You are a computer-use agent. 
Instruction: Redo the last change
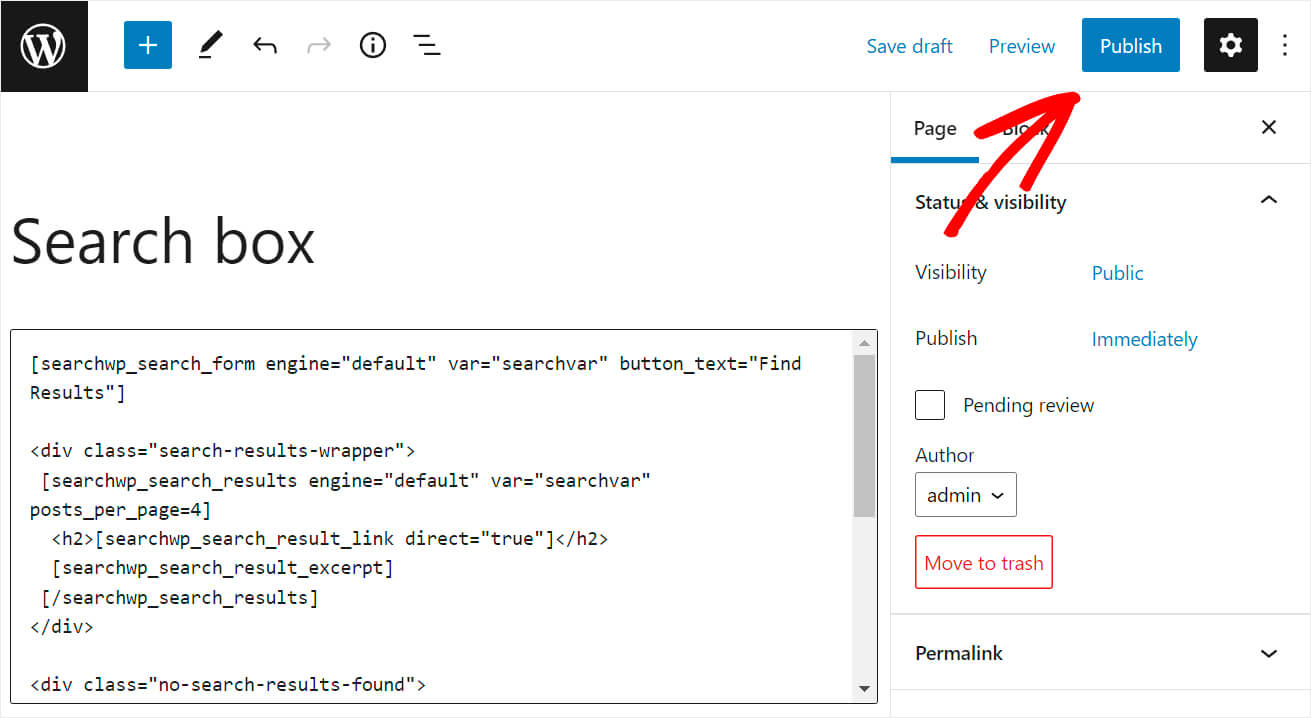click(319, 45)
